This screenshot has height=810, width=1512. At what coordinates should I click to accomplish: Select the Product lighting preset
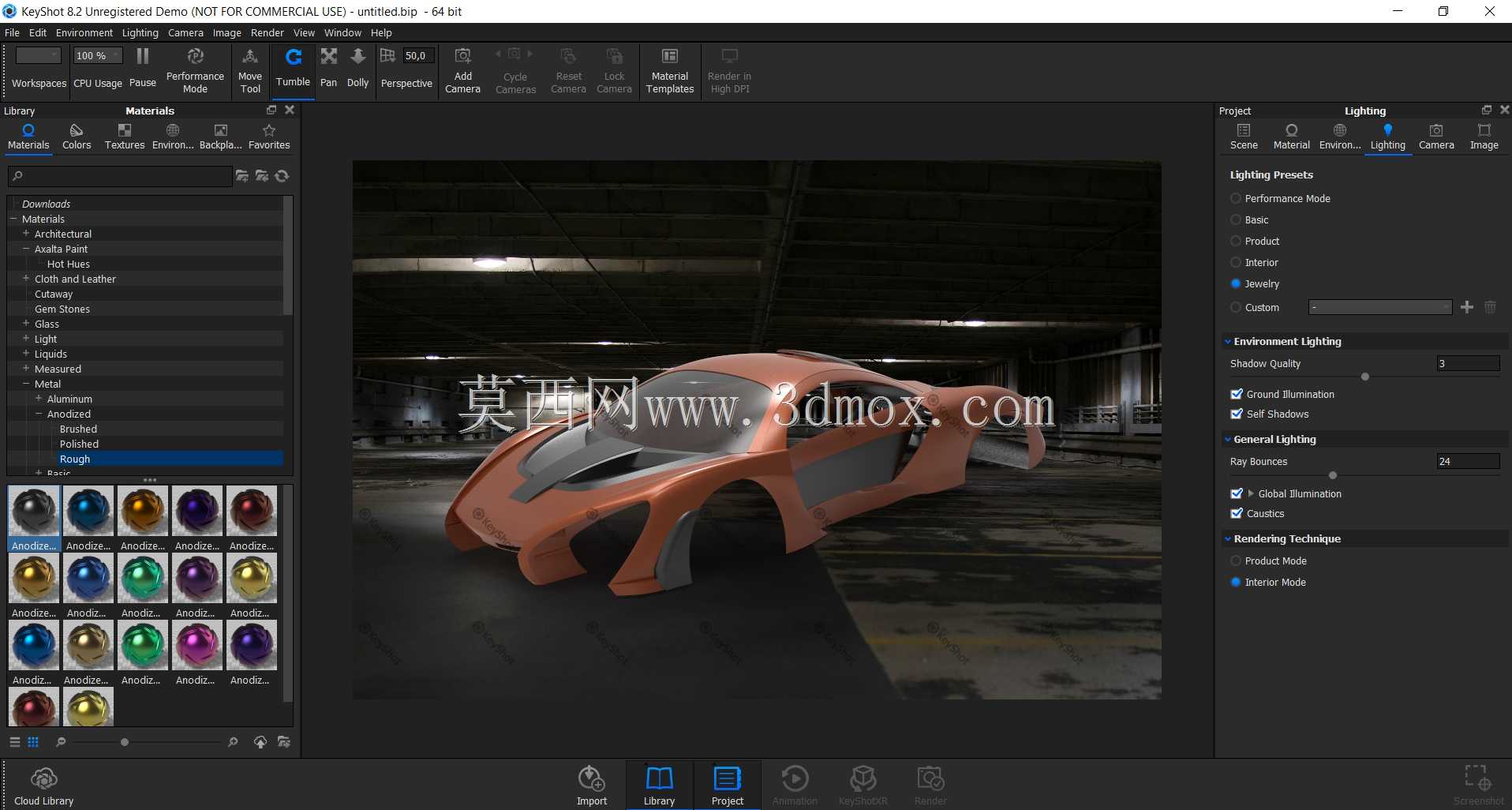1236,242
